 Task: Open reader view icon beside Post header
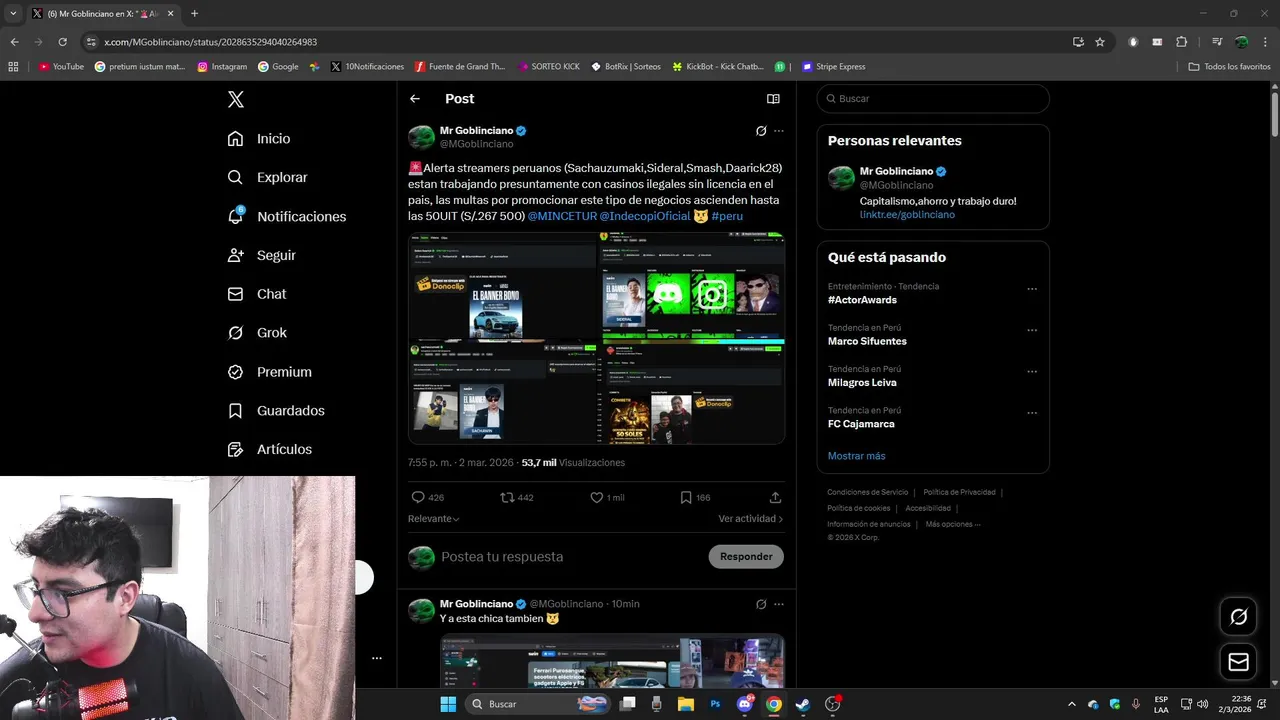tap(773, 99)
